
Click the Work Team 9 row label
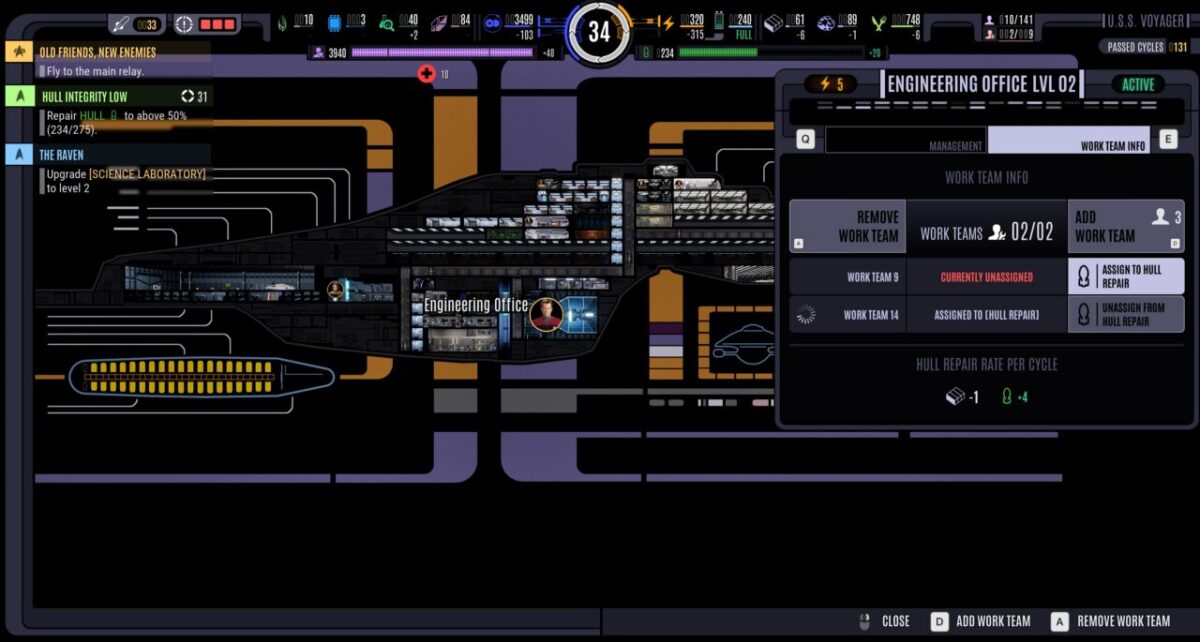pyautogui.click(x=873, y=277)
